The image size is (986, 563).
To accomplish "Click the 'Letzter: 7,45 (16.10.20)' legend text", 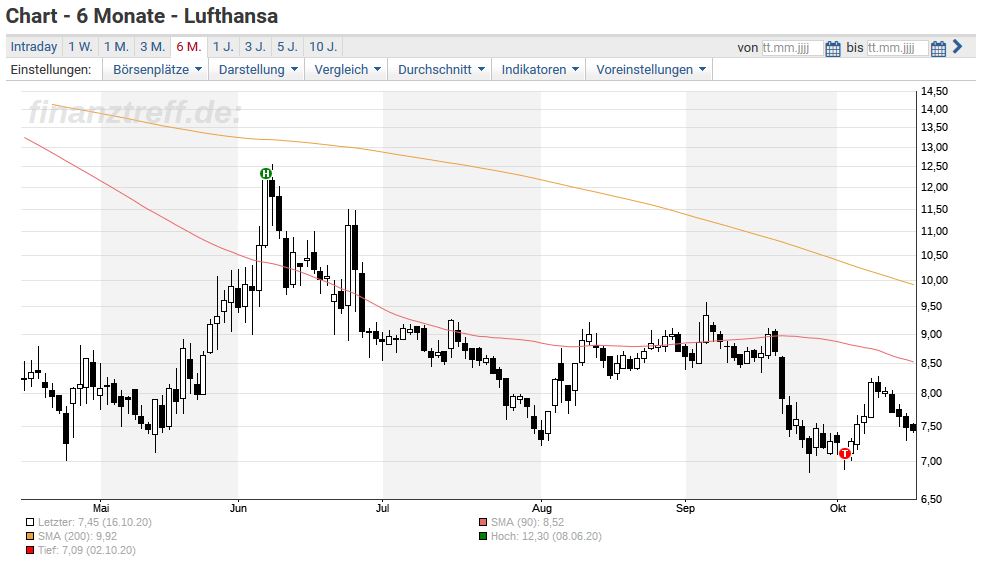I will 95,522.
